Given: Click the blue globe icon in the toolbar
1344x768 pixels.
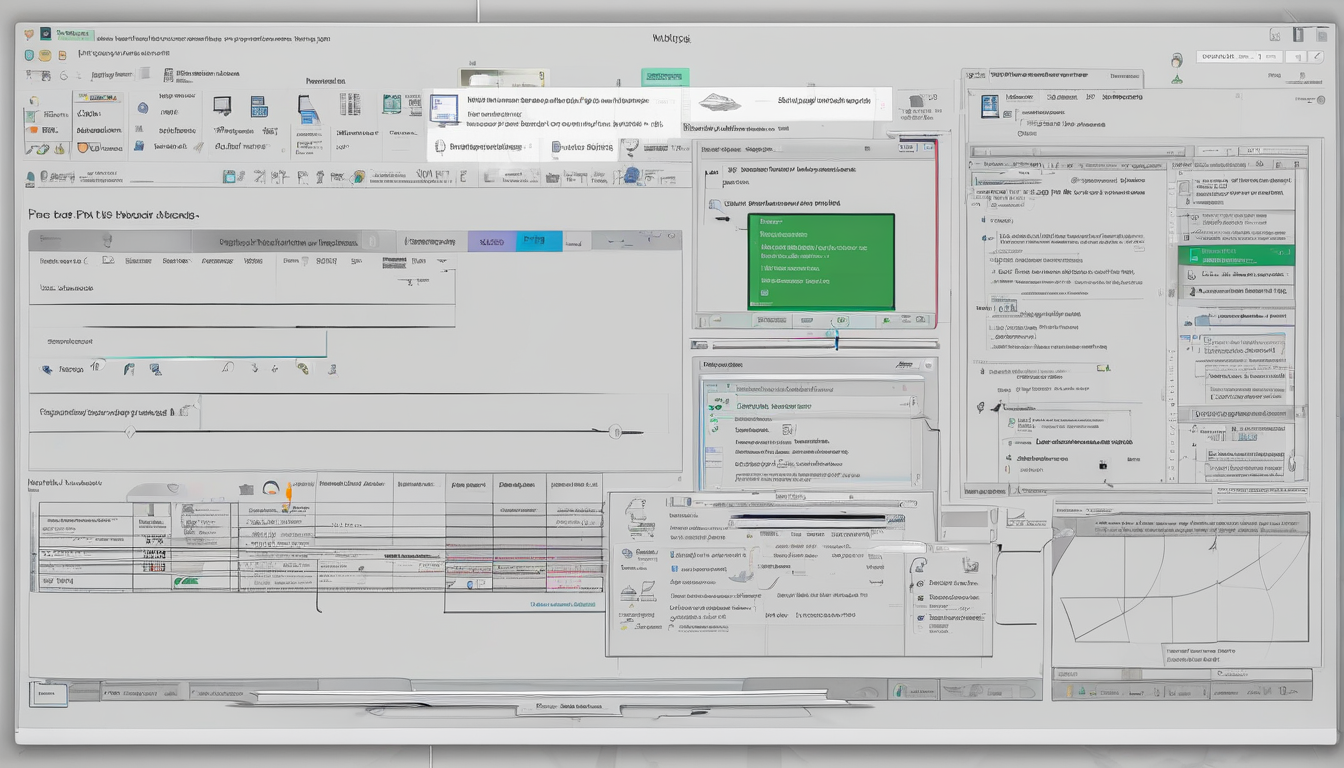Looking at the screenshot, I should tap(630, 176).
